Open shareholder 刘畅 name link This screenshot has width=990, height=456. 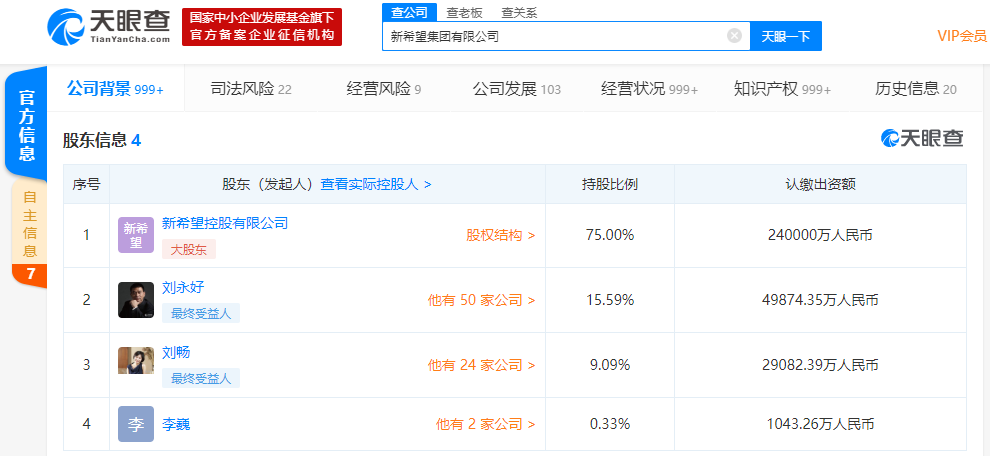(176, 352)
